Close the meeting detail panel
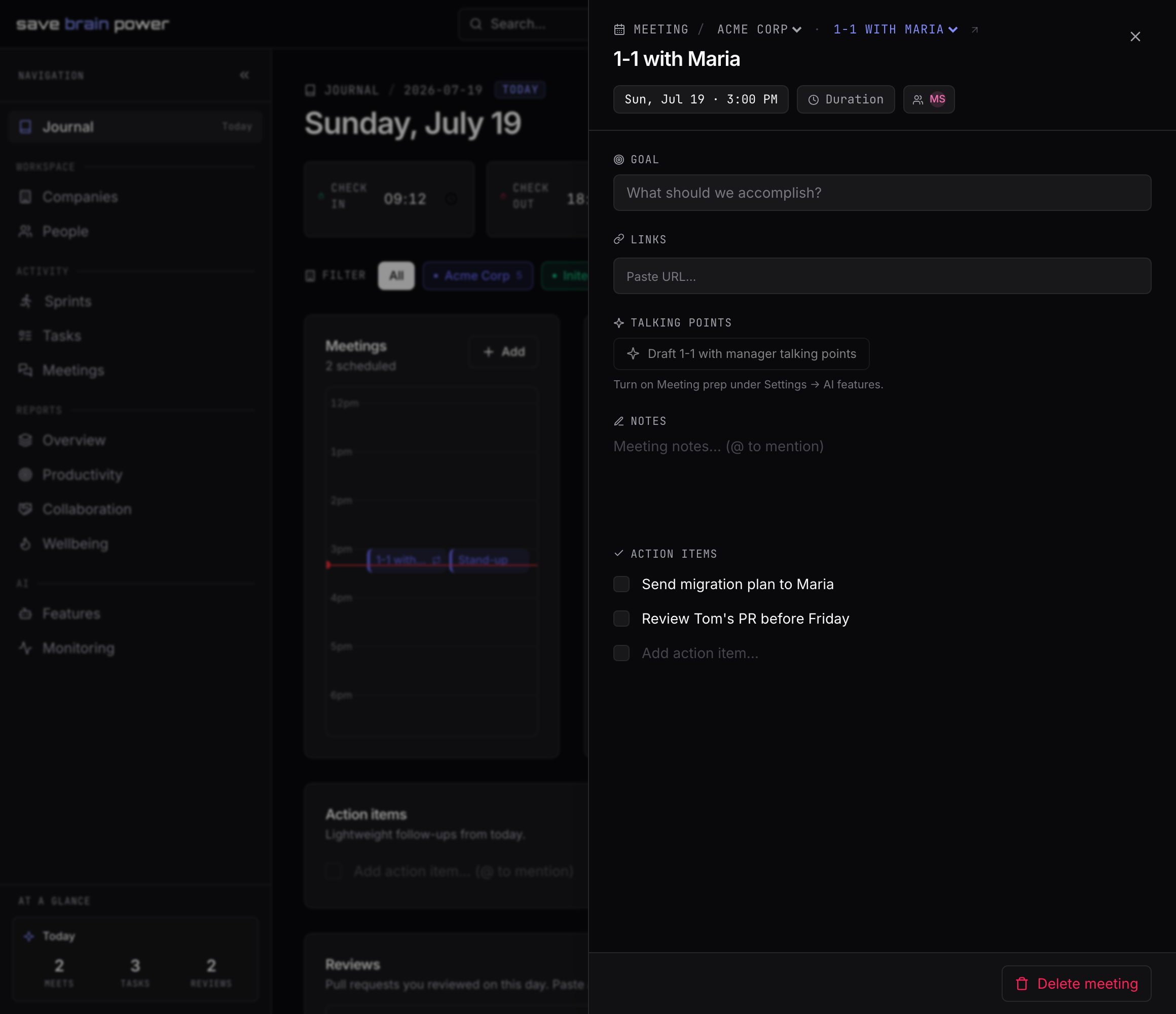This screenshot has height=1014, width=1176. [1135, 37]
